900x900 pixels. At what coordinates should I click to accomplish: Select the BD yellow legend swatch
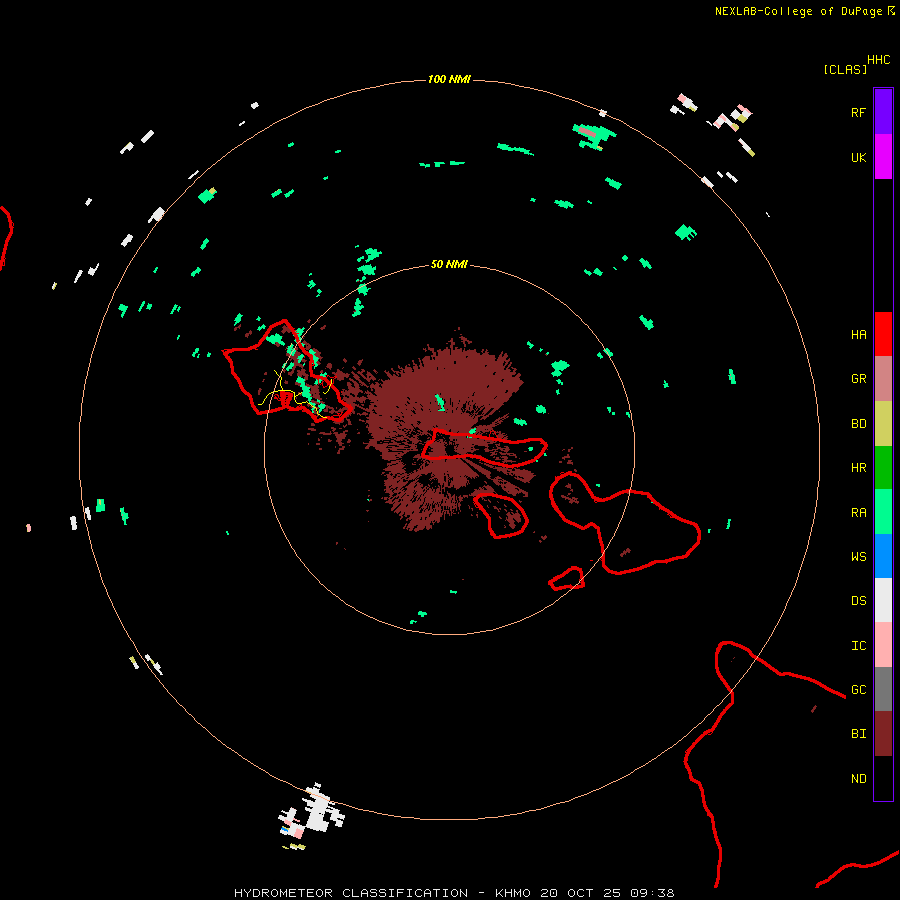[883, 424]
